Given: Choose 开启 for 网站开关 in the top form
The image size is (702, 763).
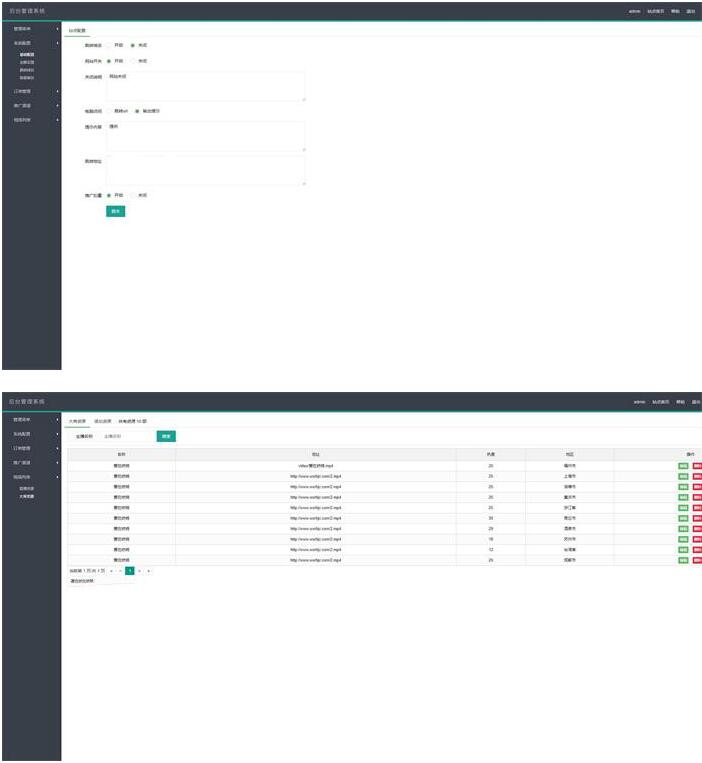Looking at the screenshot, I should coord(108,61).
